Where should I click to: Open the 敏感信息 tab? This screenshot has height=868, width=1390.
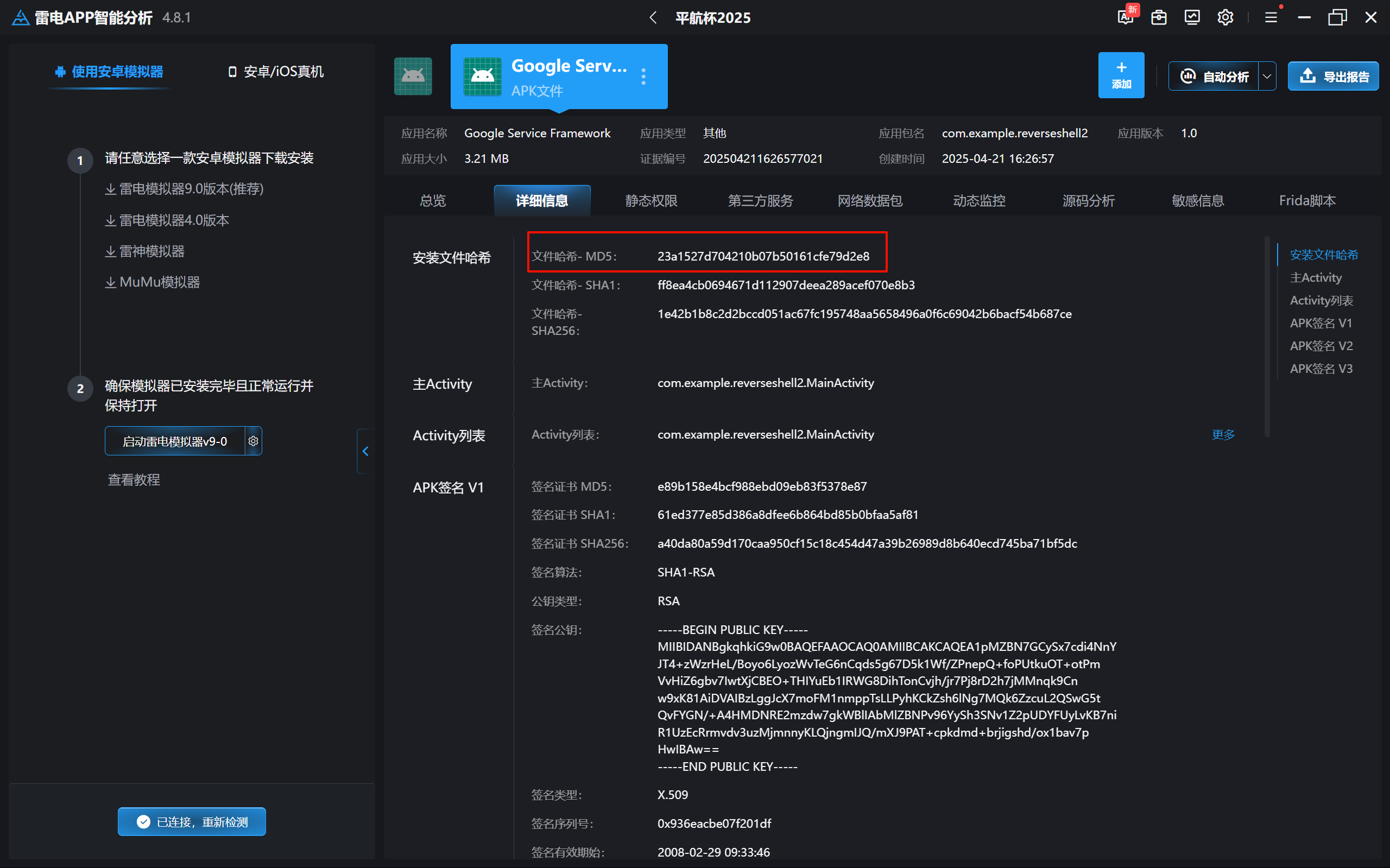pyautogui.click(x=1198, y=200)
